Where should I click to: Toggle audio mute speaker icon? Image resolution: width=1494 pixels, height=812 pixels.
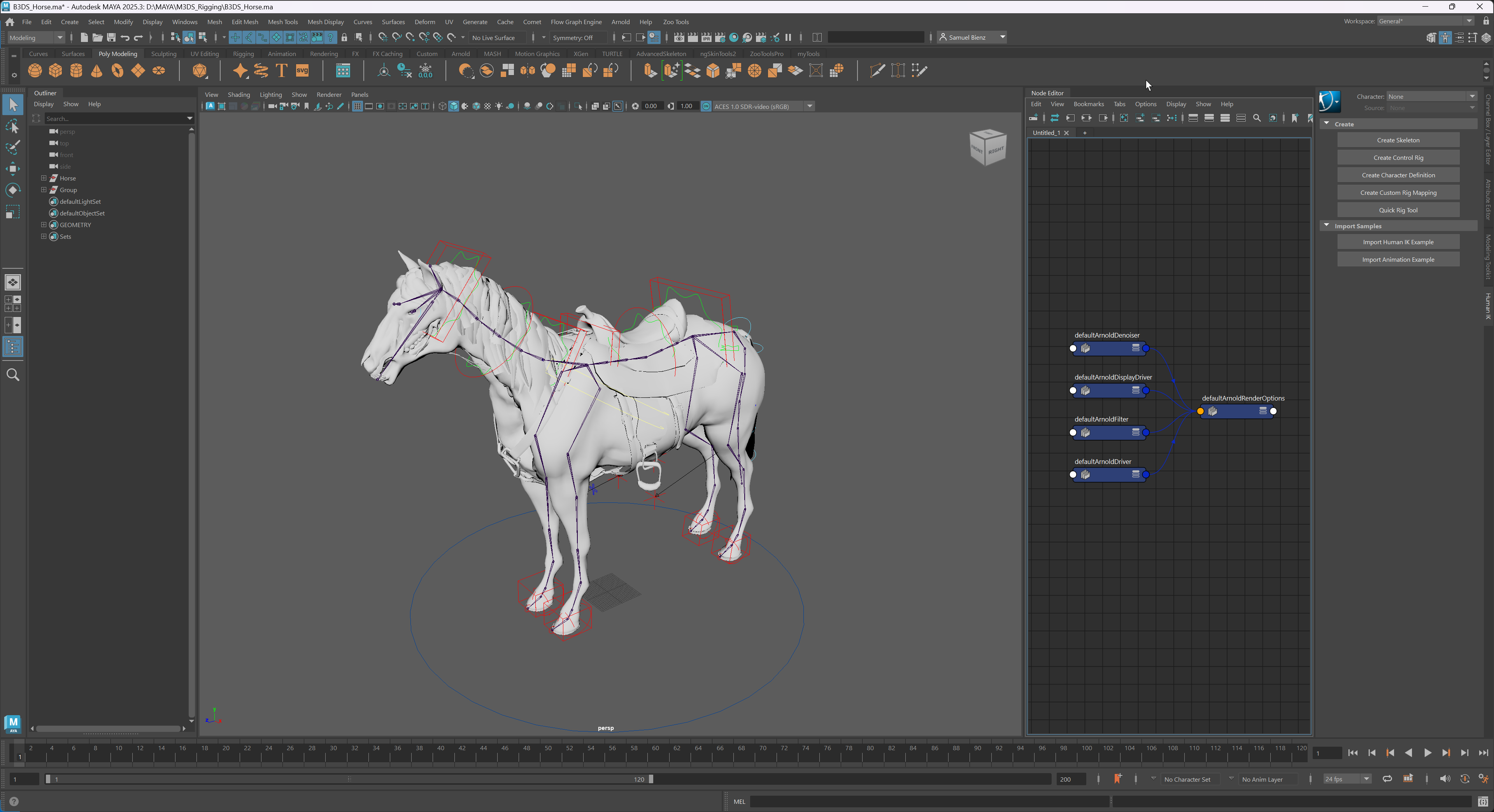pyautogui.click(x=1445, y=779)
